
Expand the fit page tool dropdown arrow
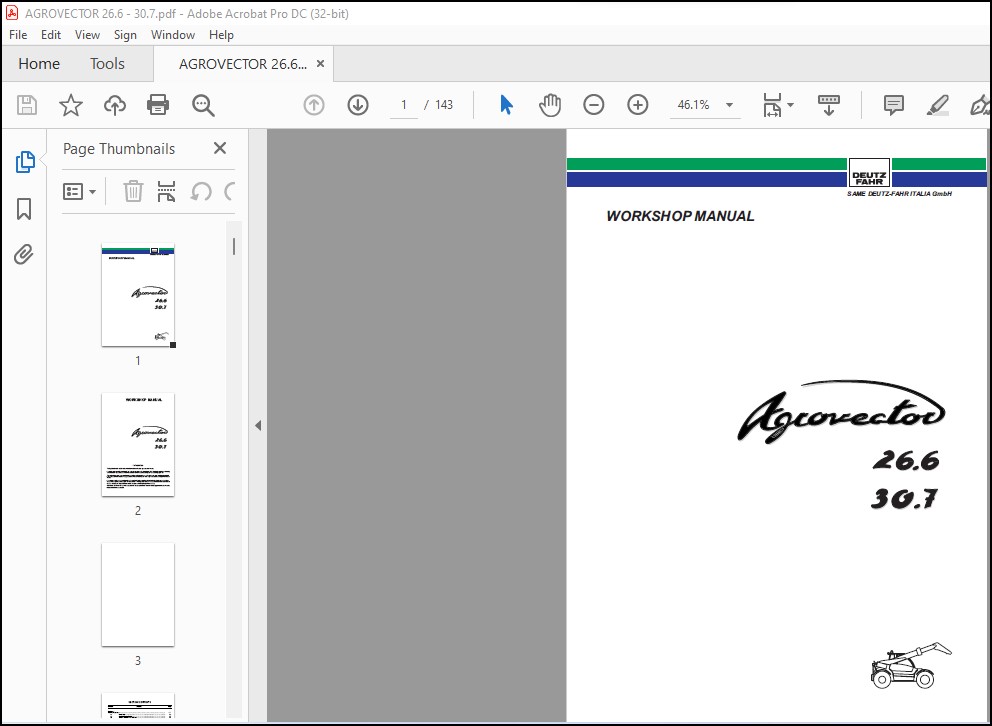(x=790, y=105)
